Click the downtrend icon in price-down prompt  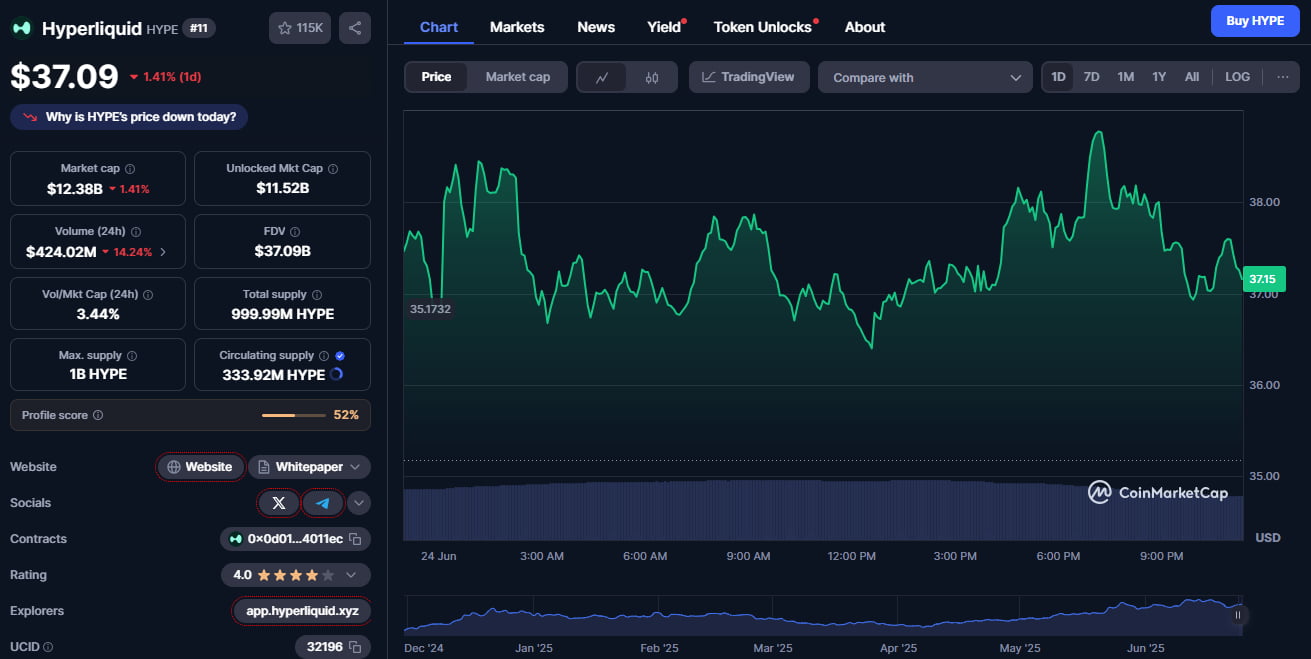[x=29, y=117]
